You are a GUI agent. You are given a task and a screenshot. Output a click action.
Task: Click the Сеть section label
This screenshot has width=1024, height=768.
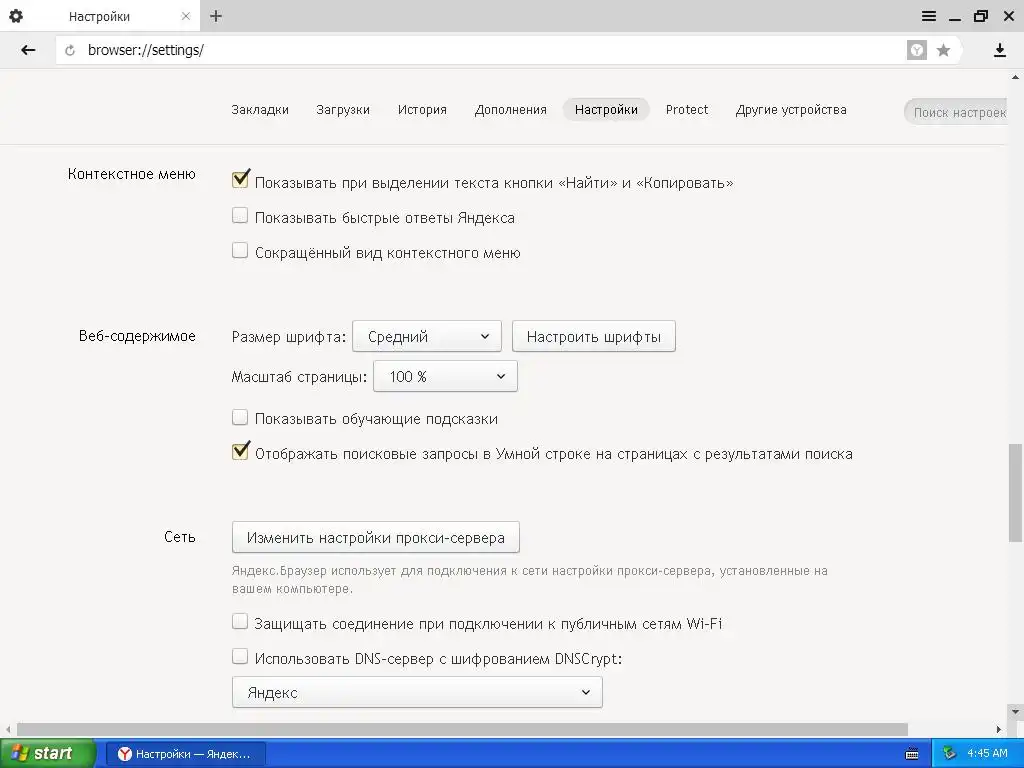pyautogui.click(x=180, y=537)
